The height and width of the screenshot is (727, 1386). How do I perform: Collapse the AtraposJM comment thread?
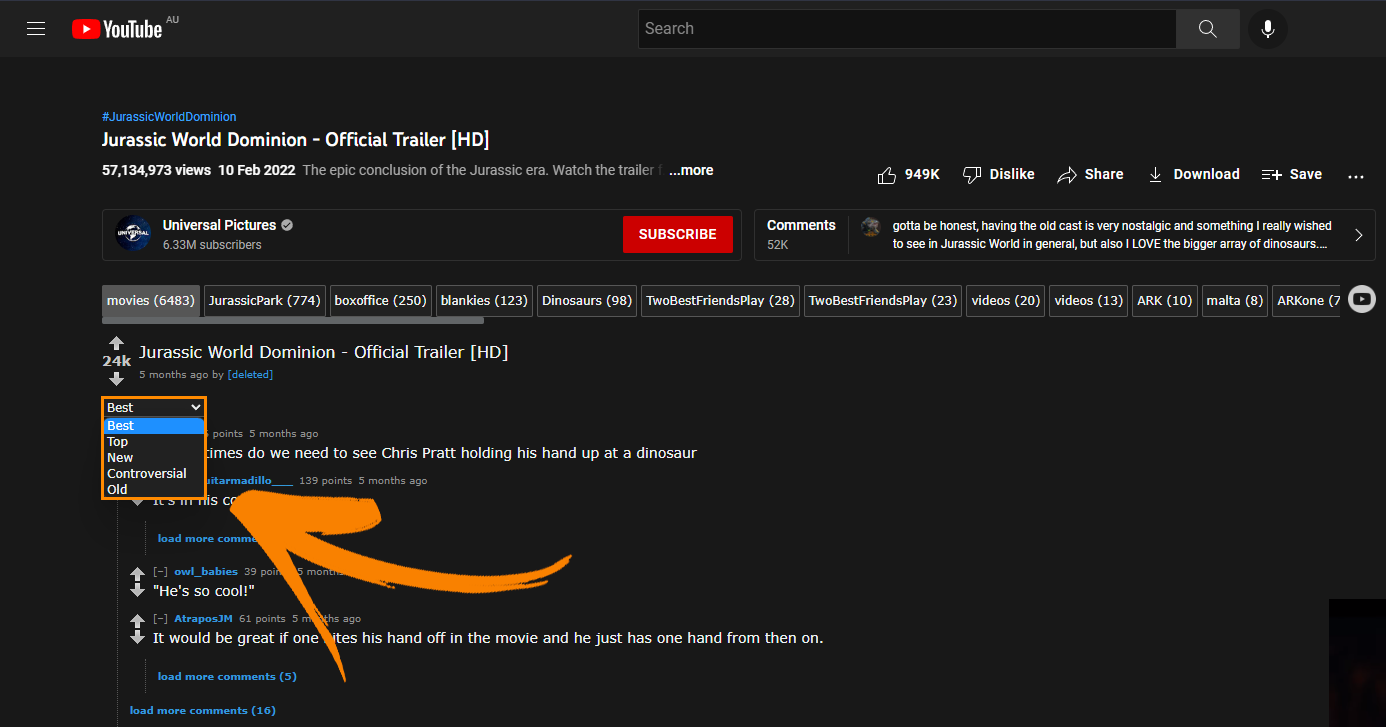[160, 619]
